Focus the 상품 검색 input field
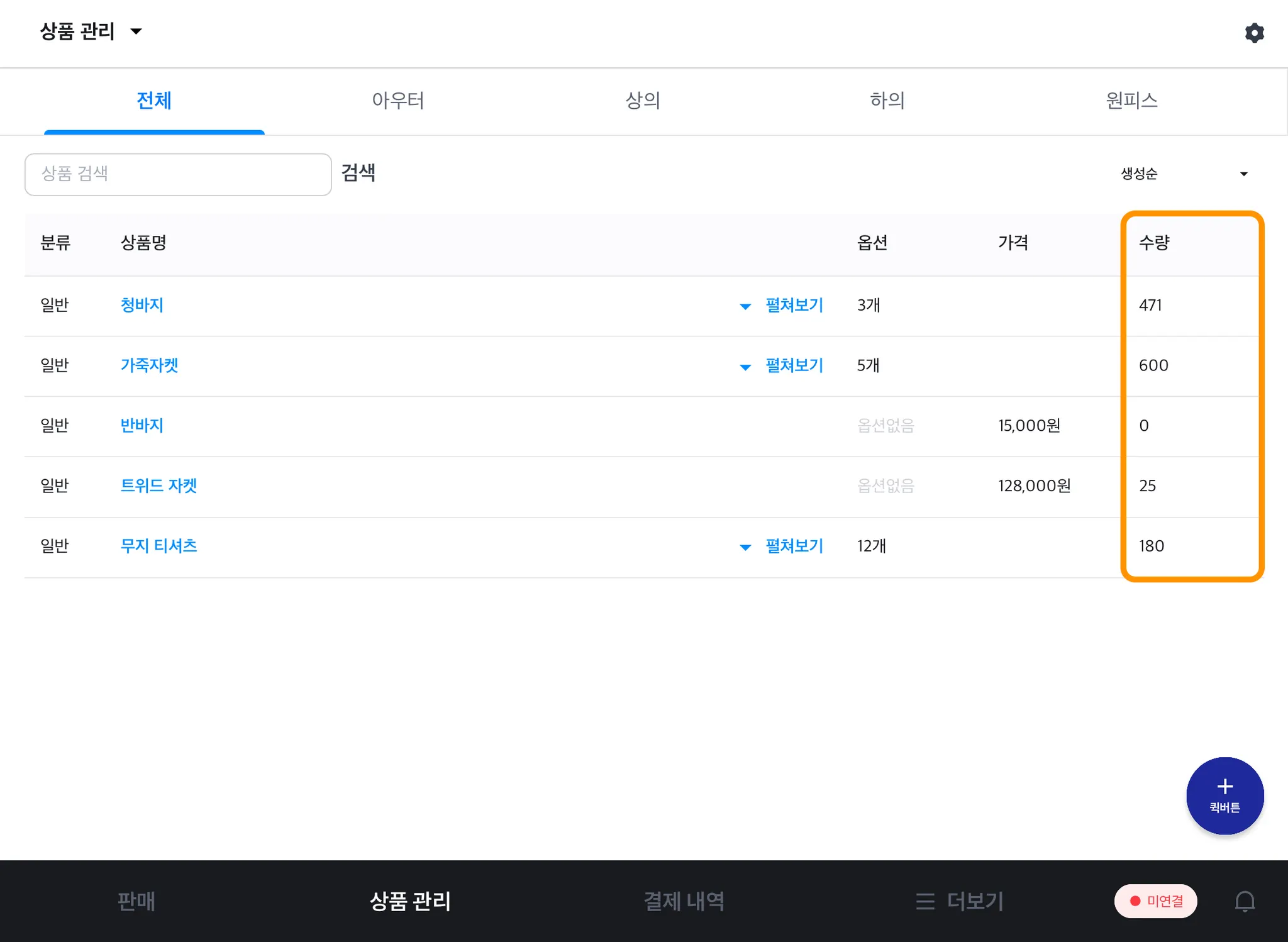The height and width of the screenshot is (942, 1288). (178, 174)
